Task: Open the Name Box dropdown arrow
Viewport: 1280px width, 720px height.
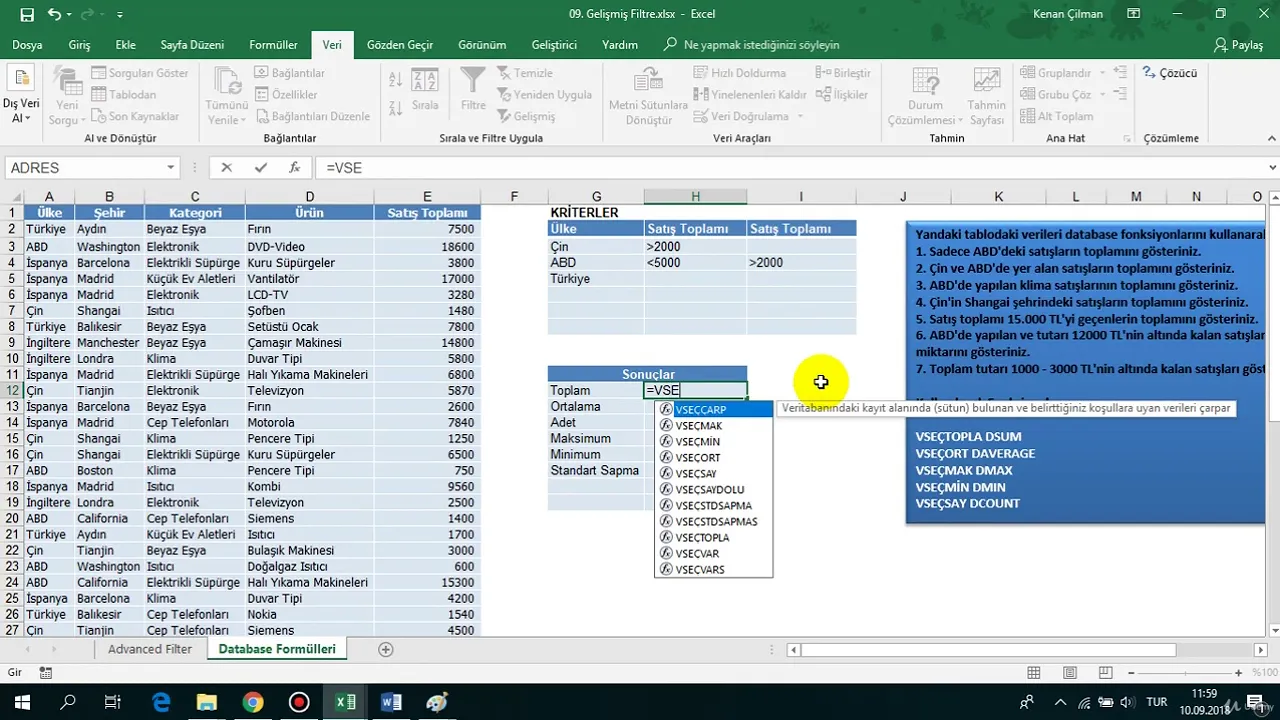Action: [171, 168]
